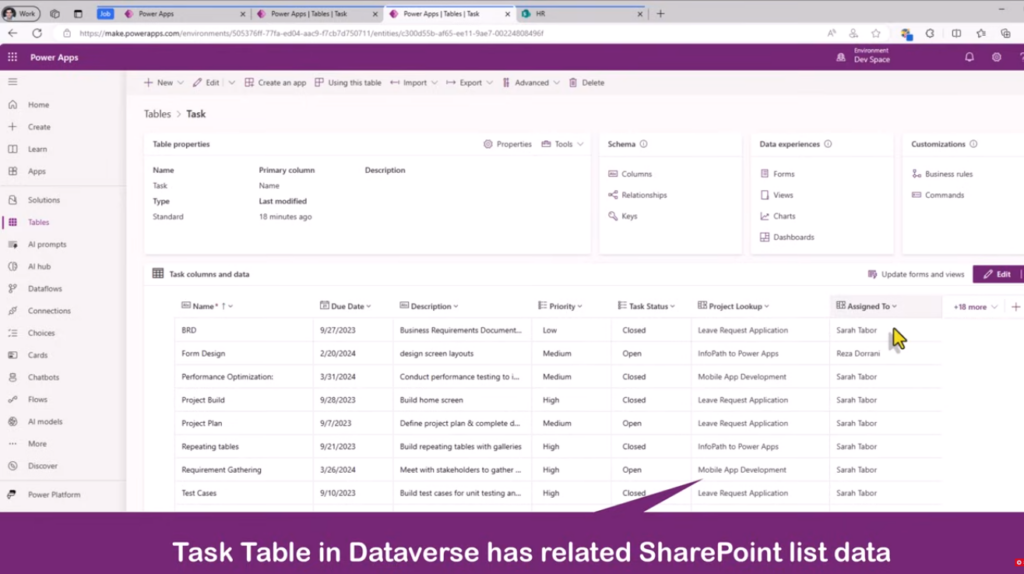Viewport: 1024px width, 574px height.
Task: Open Learn in the sidebar
Action: coord(37,149)
